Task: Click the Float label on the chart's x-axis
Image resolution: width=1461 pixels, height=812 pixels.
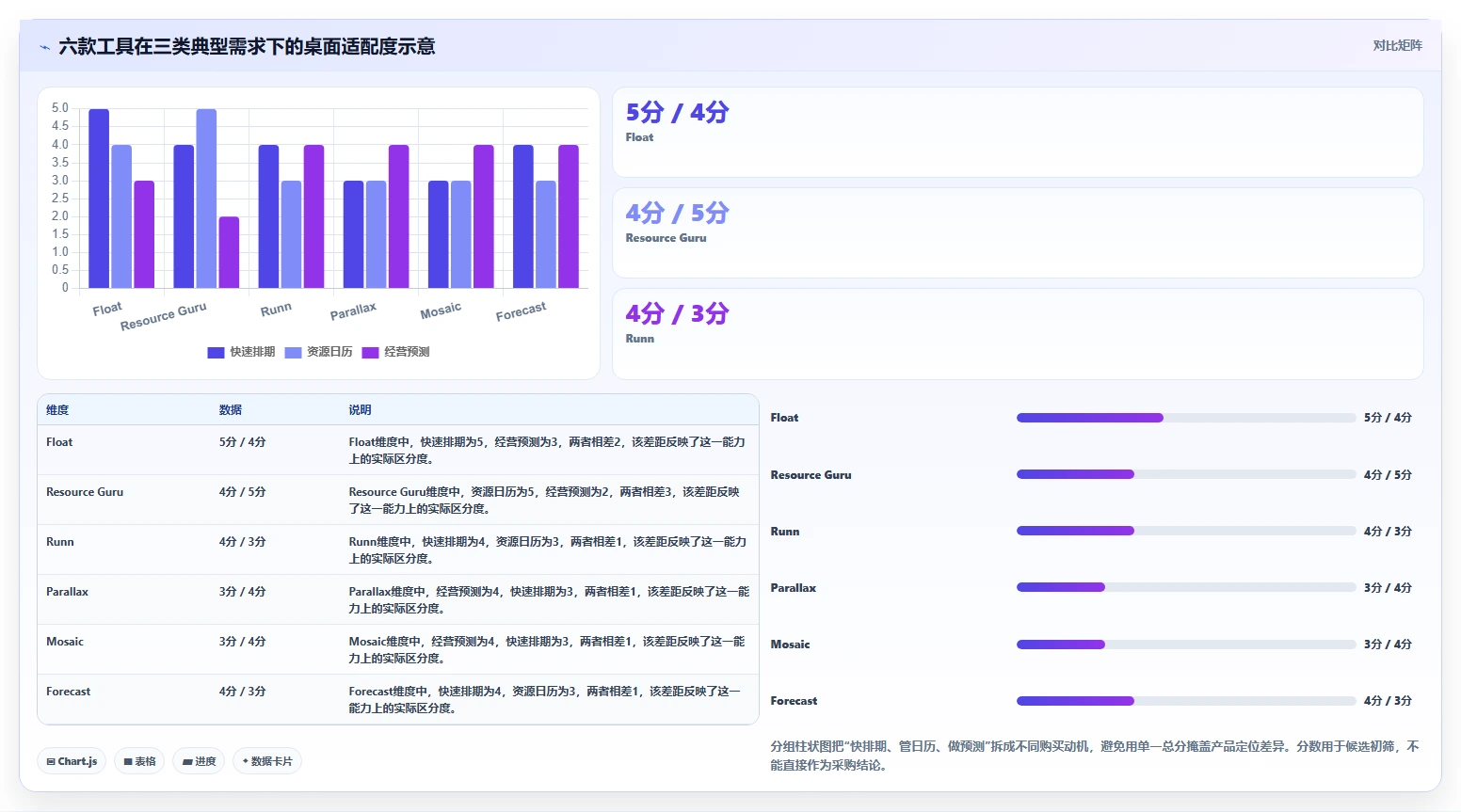Action: tap(107, 309)
